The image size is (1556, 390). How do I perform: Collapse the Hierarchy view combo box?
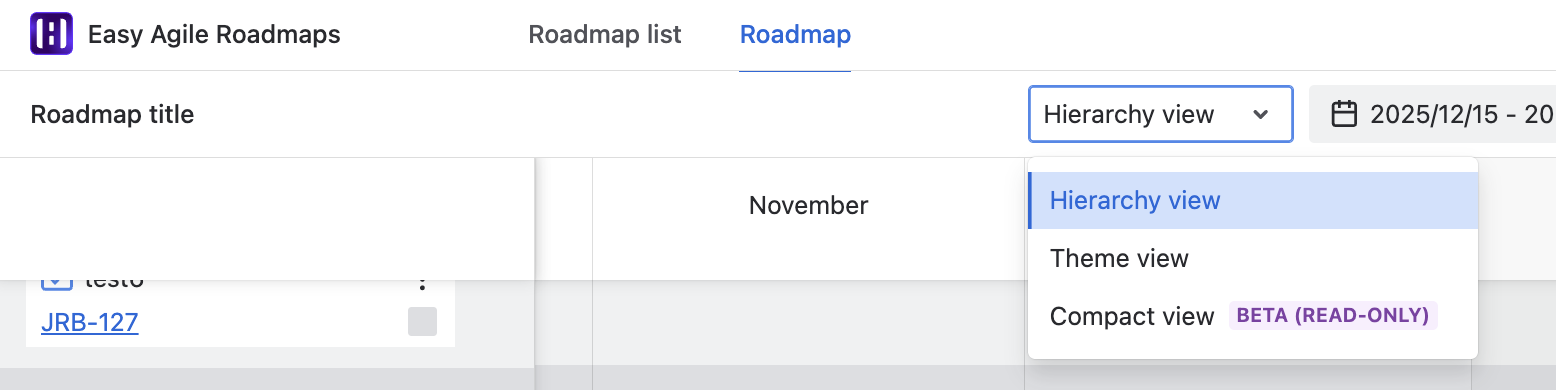coord(1160,114)
